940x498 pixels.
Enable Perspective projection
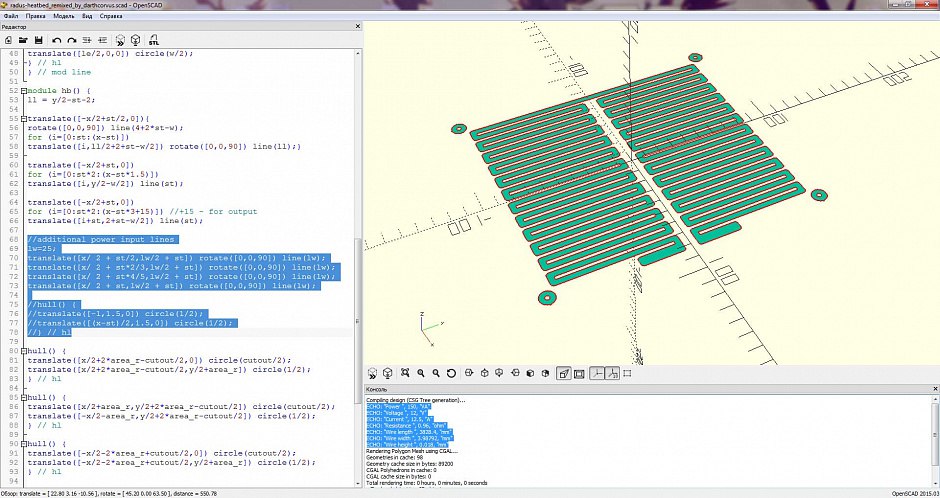[x=564, y=373]
